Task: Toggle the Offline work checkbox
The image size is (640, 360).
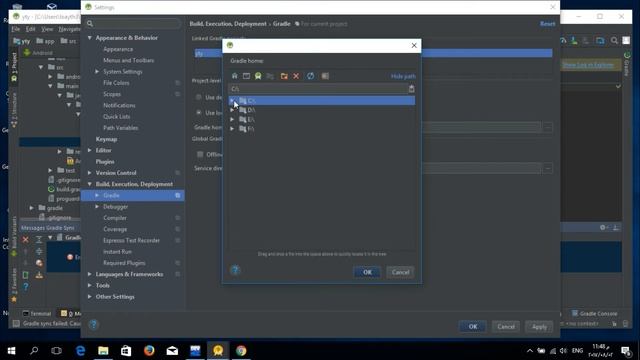Action: 200,154
